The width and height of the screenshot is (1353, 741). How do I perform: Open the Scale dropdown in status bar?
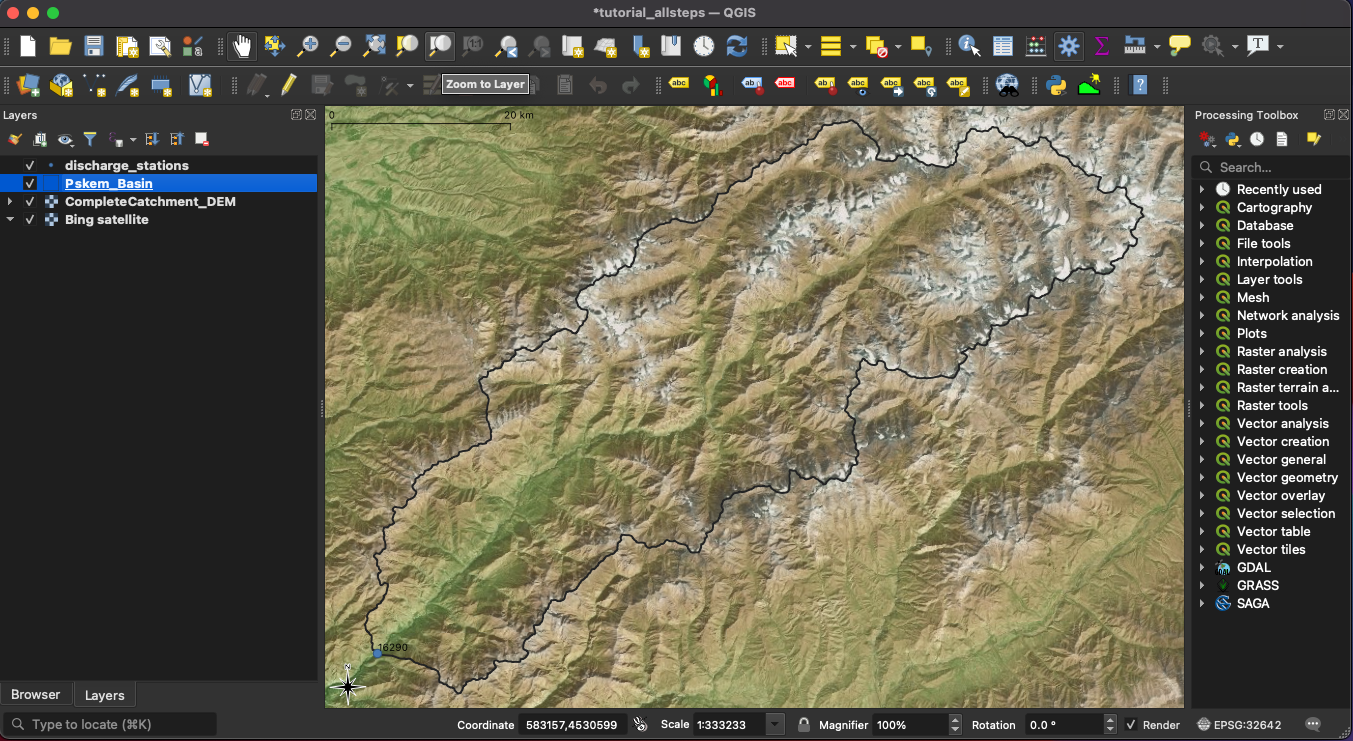(775, 724)
